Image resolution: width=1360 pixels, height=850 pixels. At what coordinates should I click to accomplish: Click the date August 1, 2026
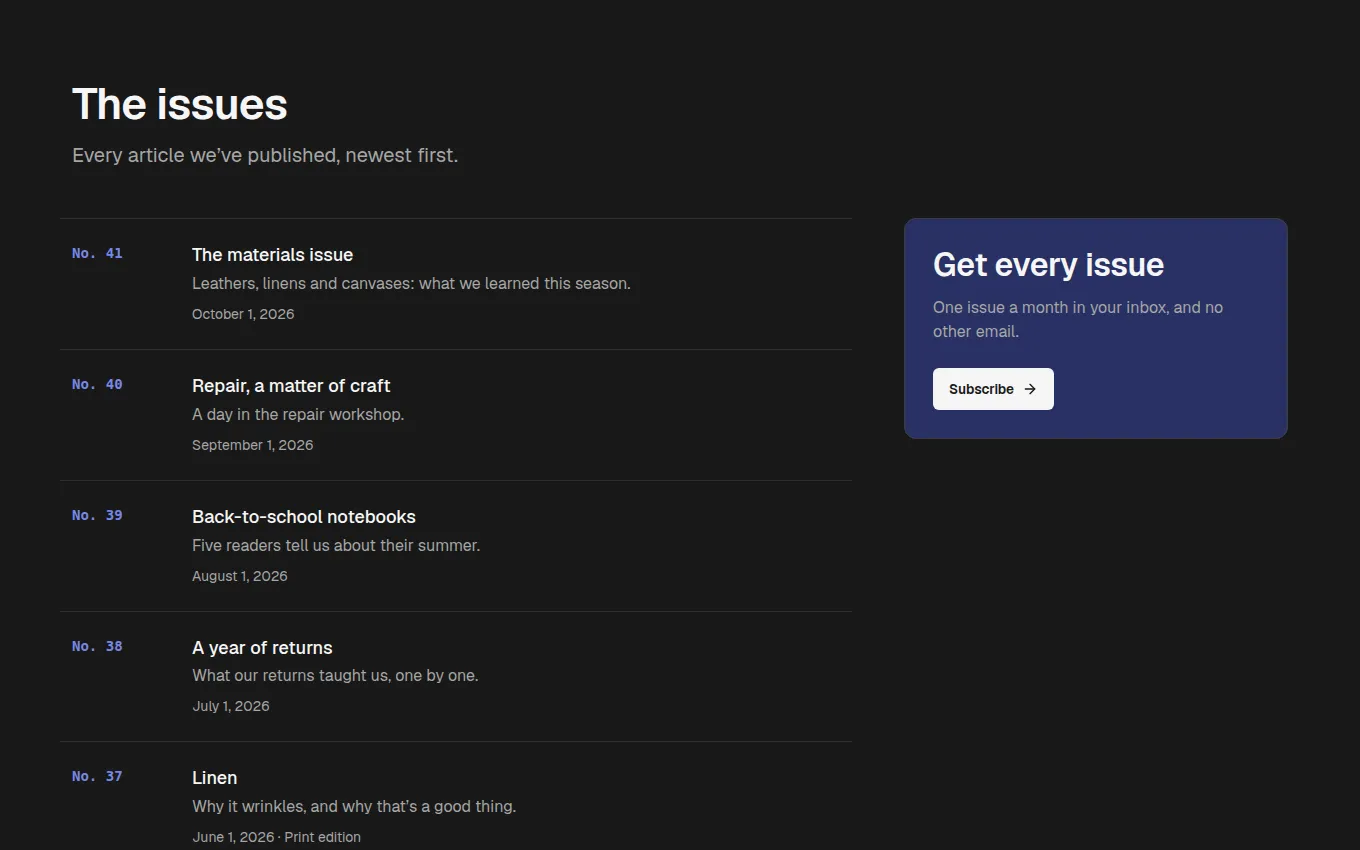click(240, 576)
